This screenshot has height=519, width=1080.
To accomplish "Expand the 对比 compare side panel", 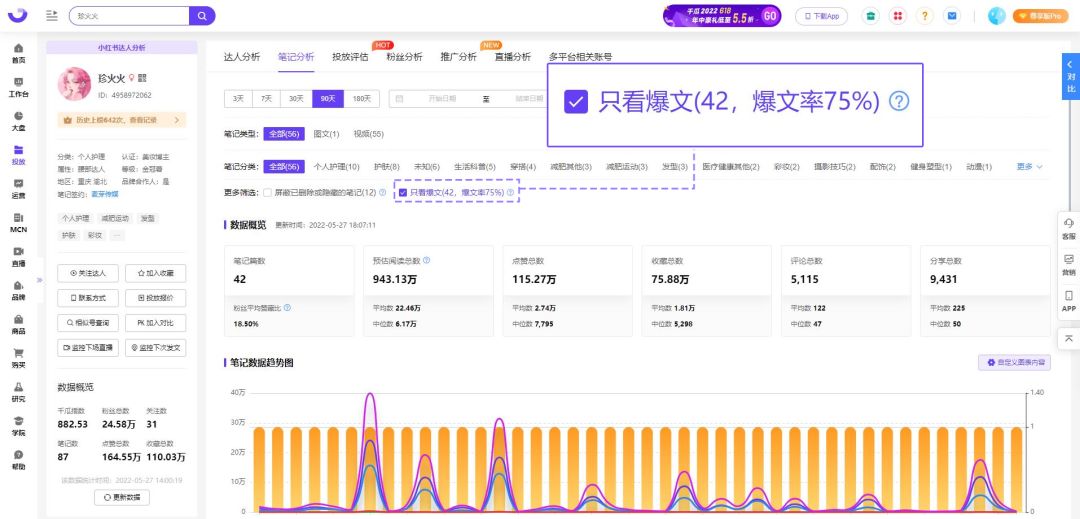I will tap(1070, 76).
